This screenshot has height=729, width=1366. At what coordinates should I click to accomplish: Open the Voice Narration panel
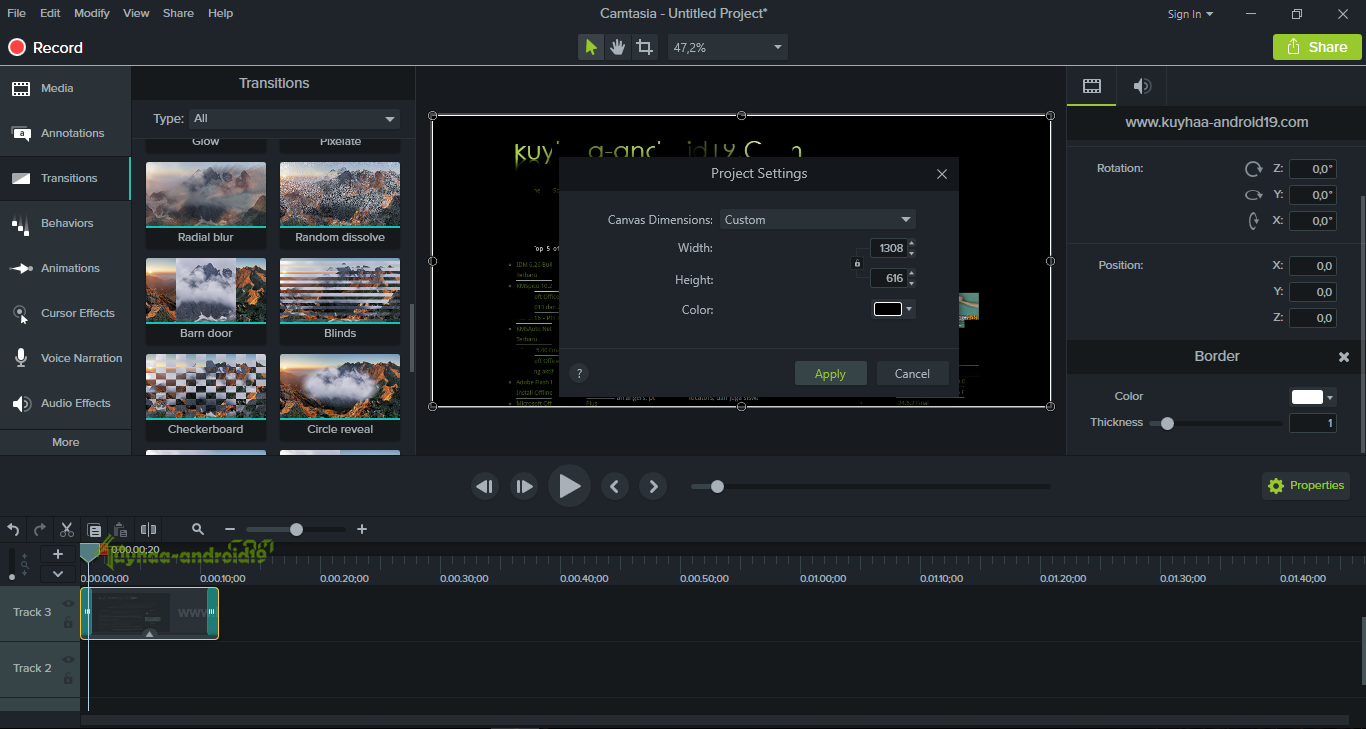(65, 358)
